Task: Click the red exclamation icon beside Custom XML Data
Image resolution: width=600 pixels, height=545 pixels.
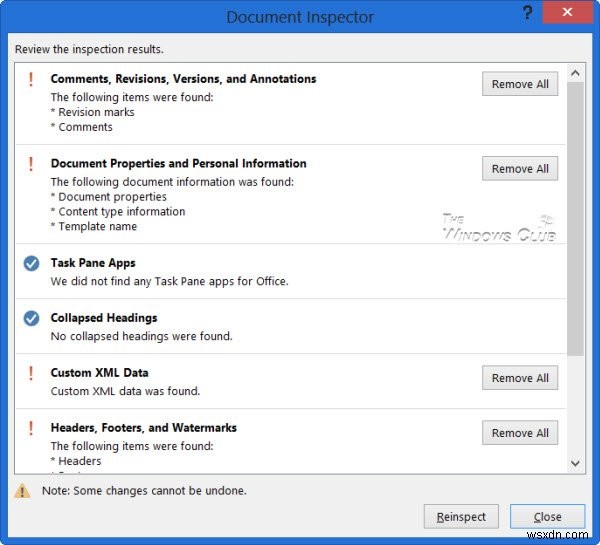Action: coord(30,373)
